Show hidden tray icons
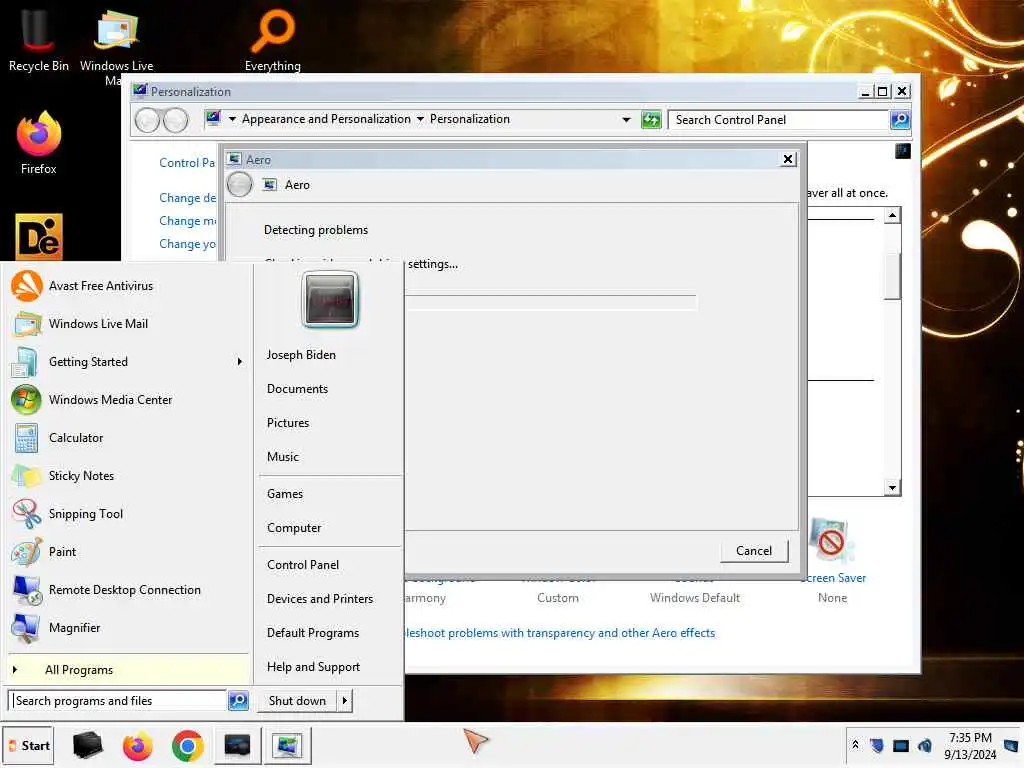The image size is (1024, 768). click(856, 745)
